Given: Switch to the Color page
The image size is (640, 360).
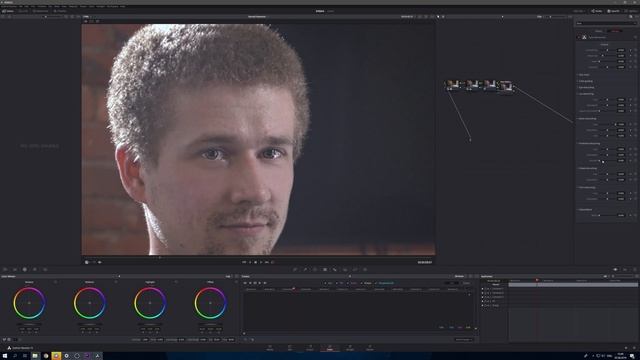Looking at the screenshot, I should point(330,348).
